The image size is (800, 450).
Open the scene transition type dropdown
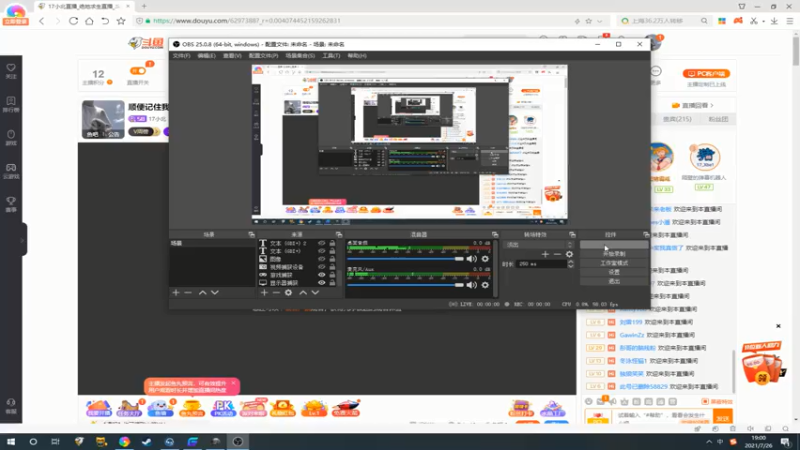tap(539, 245)
